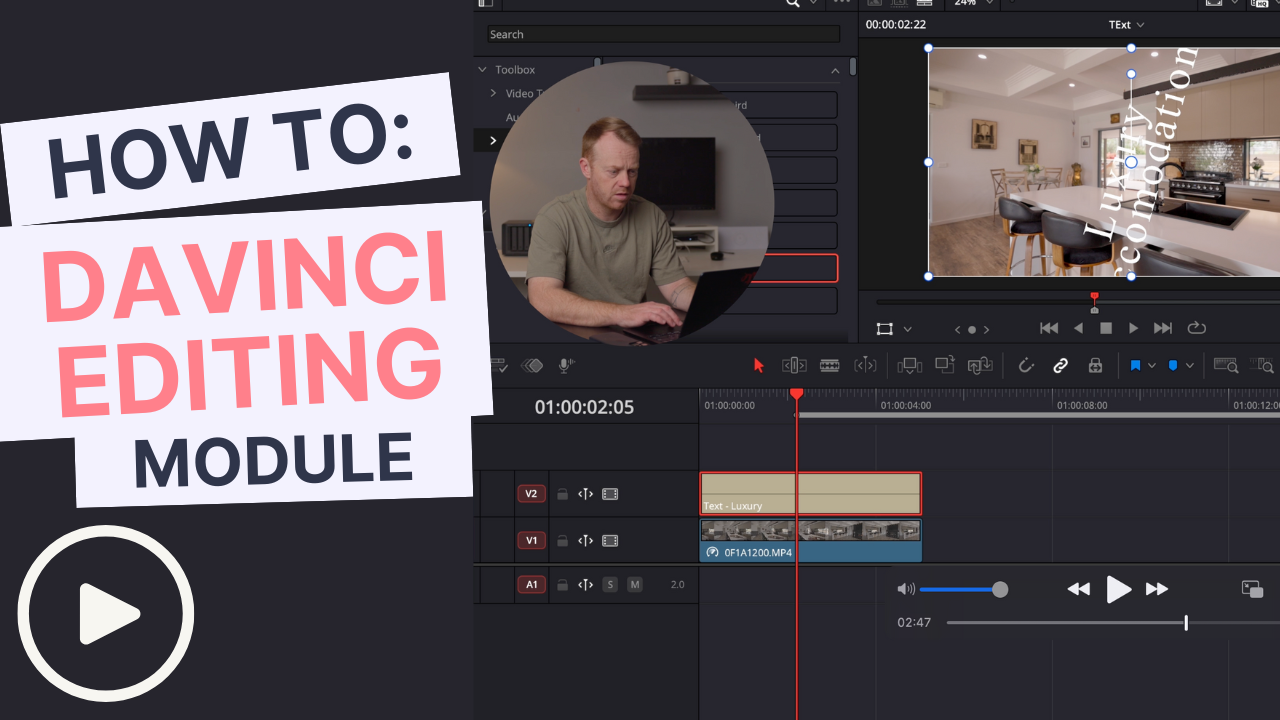1280x720 pixels.
Task: Select the 0F1A1200.MP4 video clip
Action: 810,541
